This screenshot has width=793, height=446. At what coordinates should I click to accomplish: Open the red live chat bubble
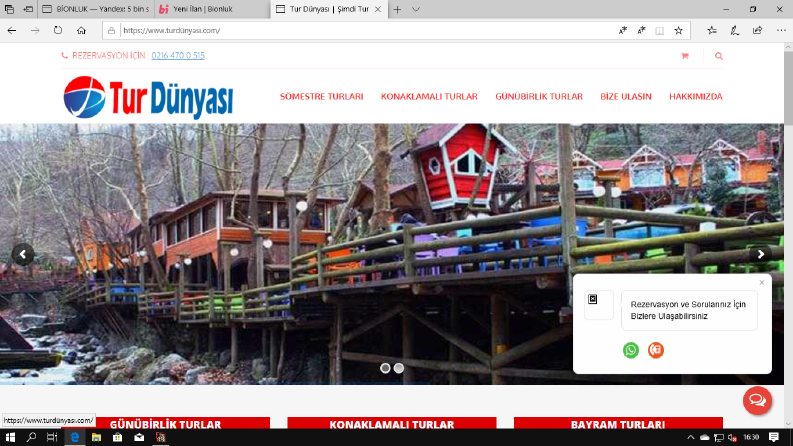(757, 400)
